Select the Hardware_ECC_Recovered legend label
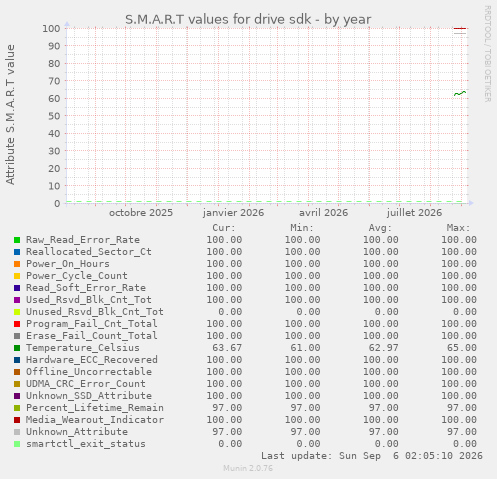The height and width of the screenshot is (479, 497). (92, 360)
